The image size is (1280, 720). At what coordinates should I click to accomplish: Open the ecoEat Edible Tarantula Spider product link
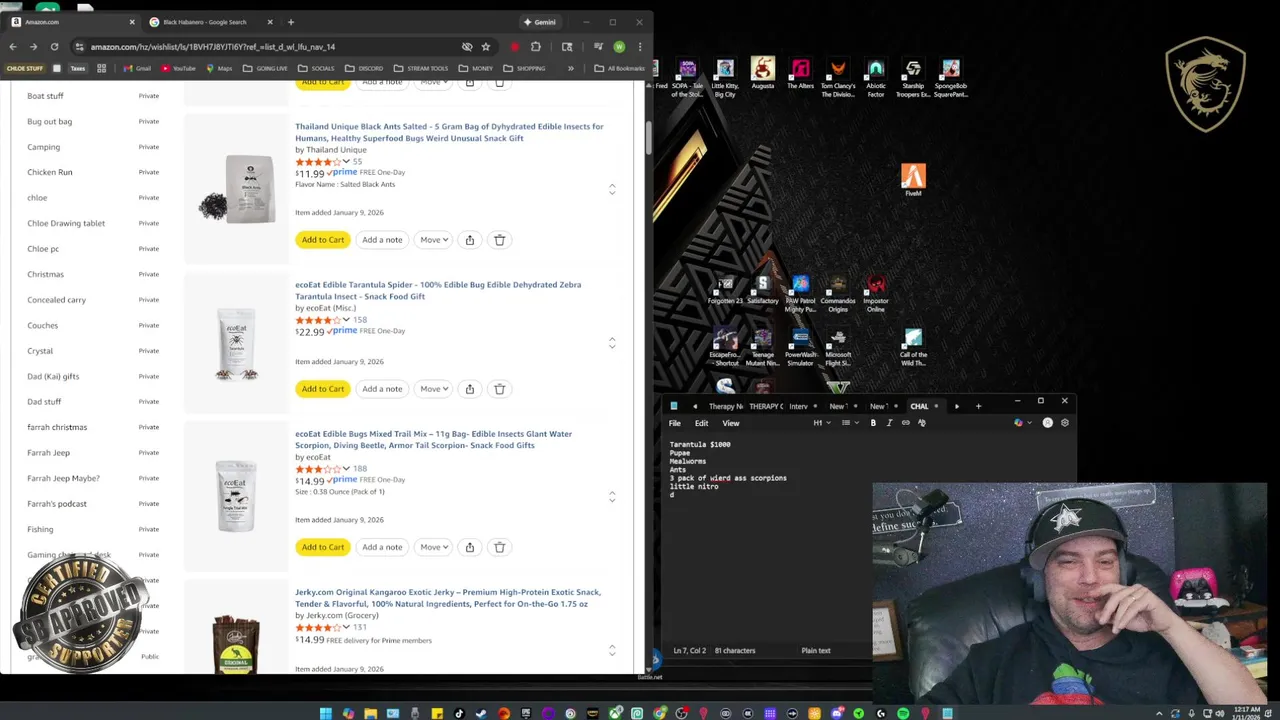tap(438, 290)
